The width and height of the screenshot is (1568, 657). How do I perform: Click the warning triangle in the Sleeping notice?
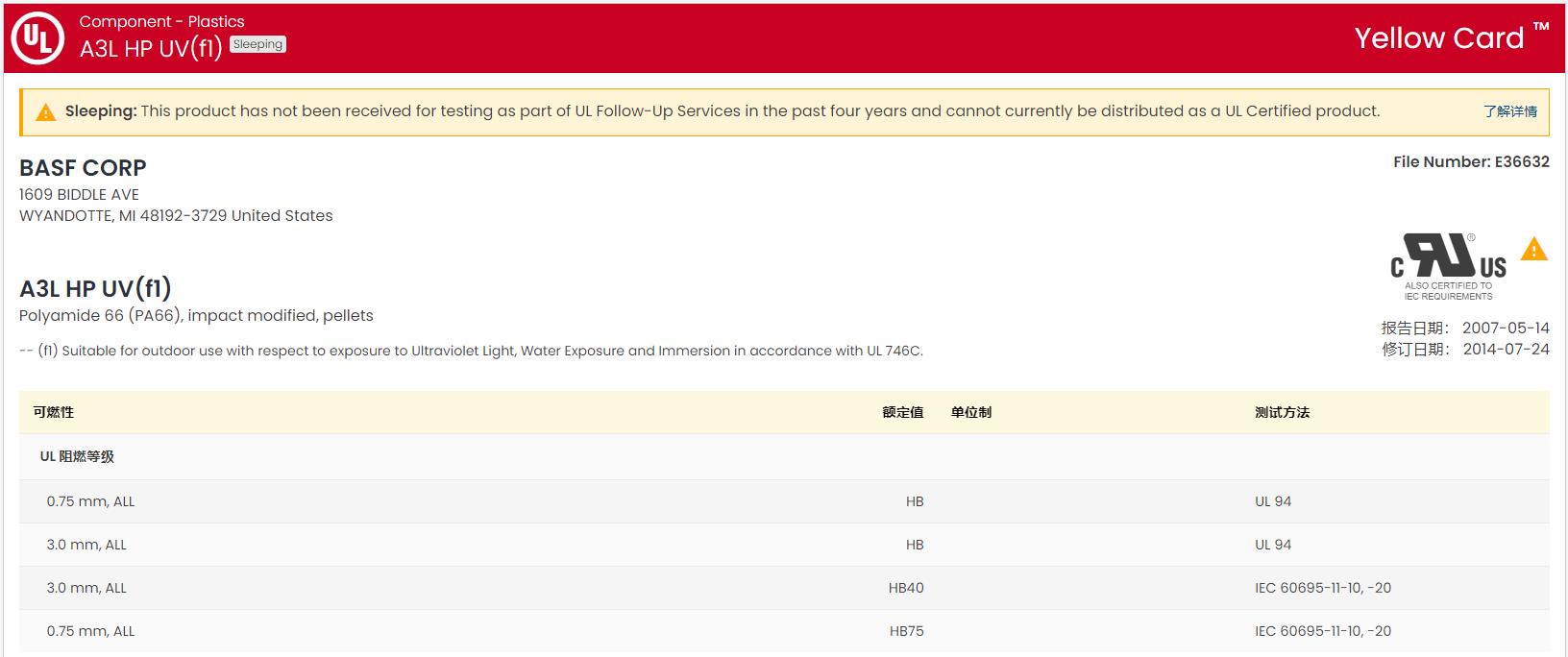pyautogui.click(x=45, y=112)
